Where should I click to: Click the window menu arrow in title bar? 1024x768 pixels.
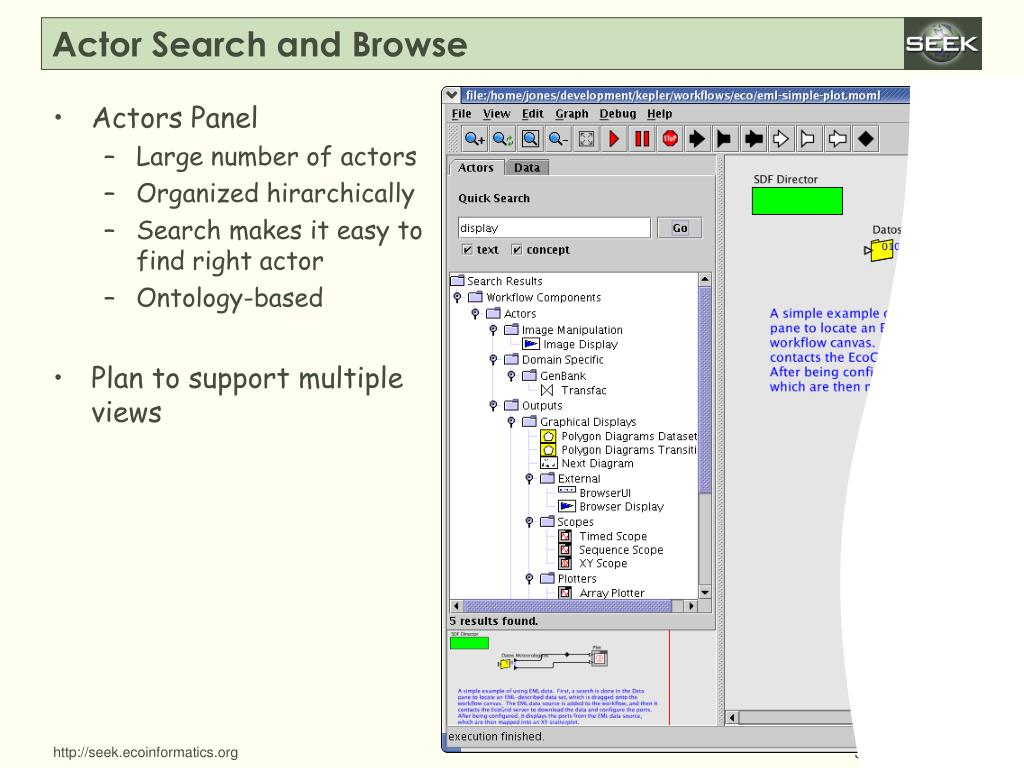[x=451, y=95]
